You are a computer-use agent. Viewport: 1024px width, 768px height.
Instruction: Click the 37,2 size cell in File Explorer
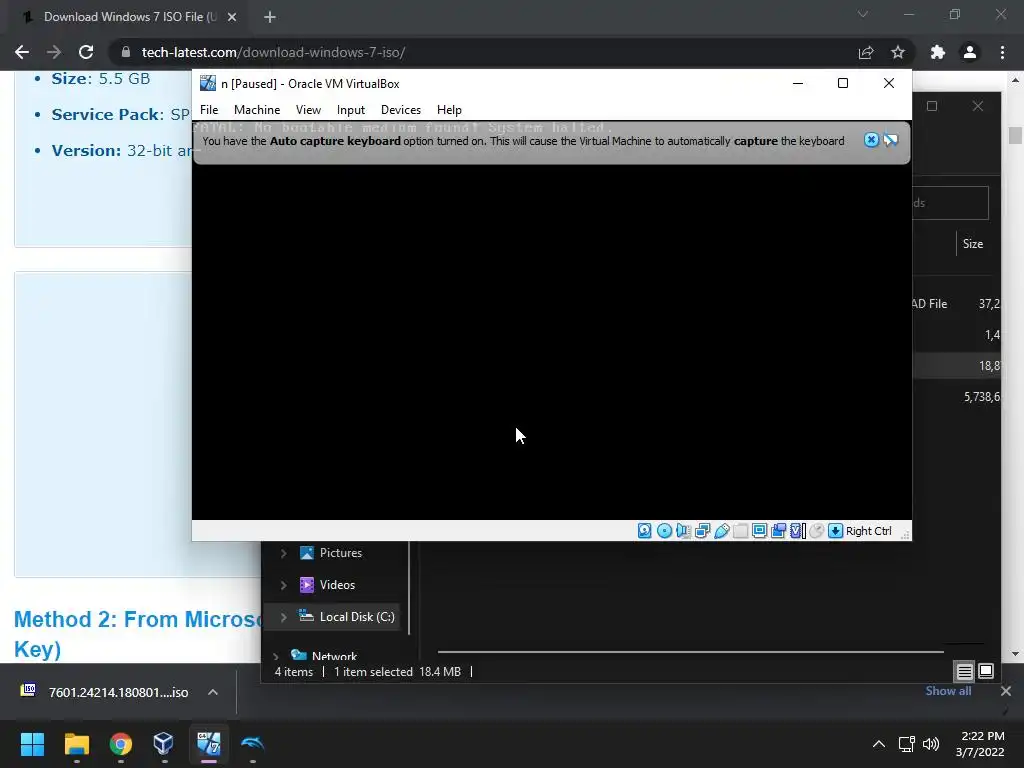989,304
